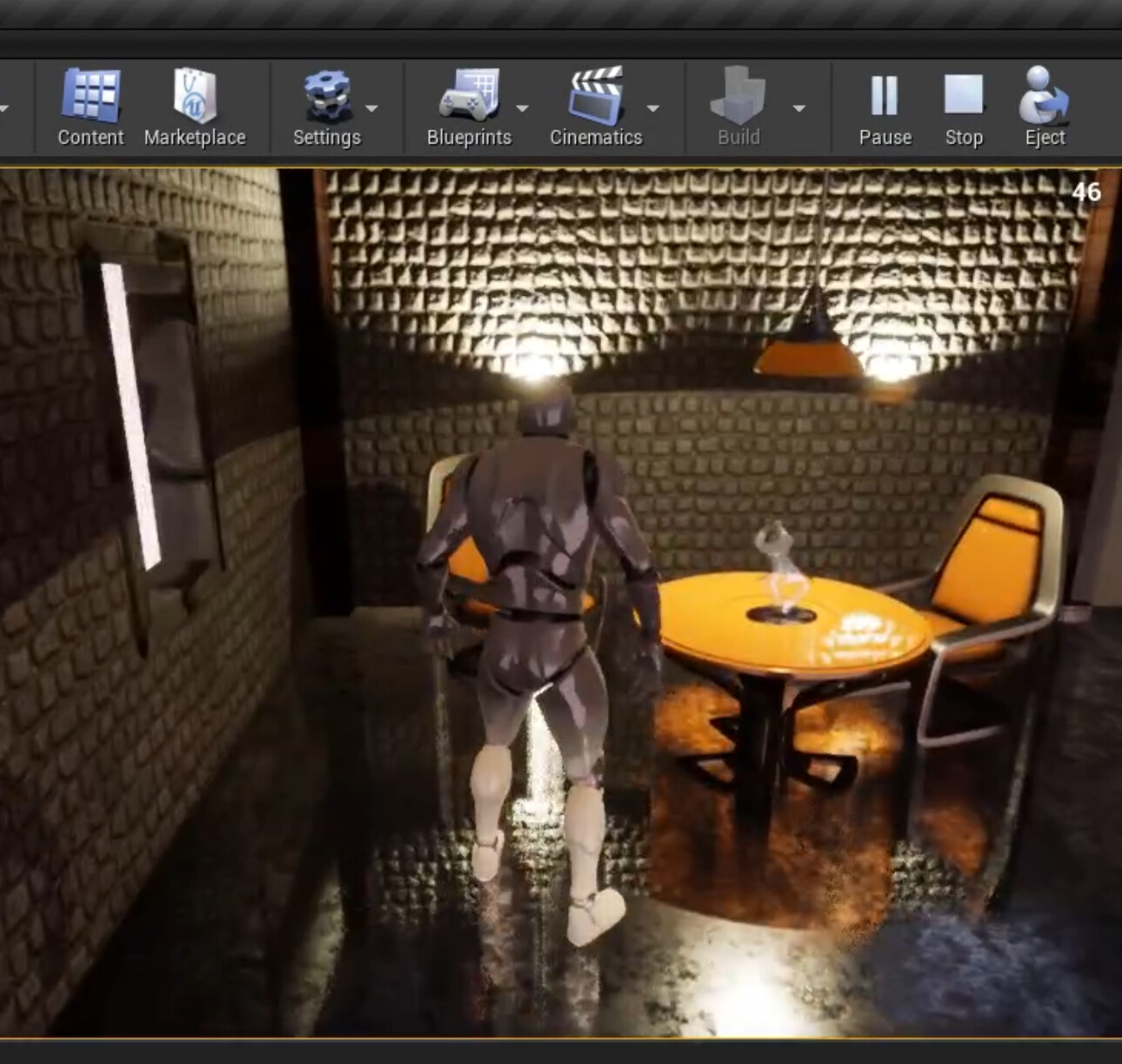
Task: Open the Blueprints dropdown menu
Action: click(521, 109)
